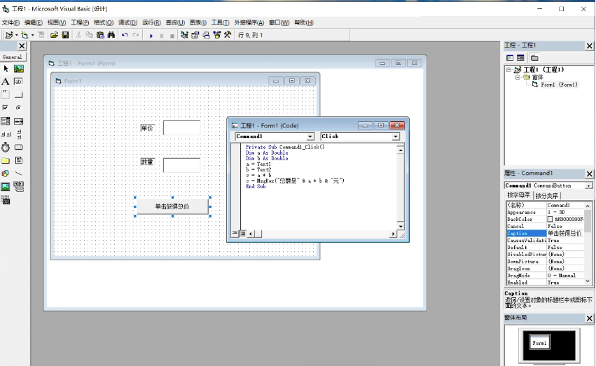596x366 pixels.
Task: Click Form1 thumbnail in form layout panel
Action: tap(539, 343)
